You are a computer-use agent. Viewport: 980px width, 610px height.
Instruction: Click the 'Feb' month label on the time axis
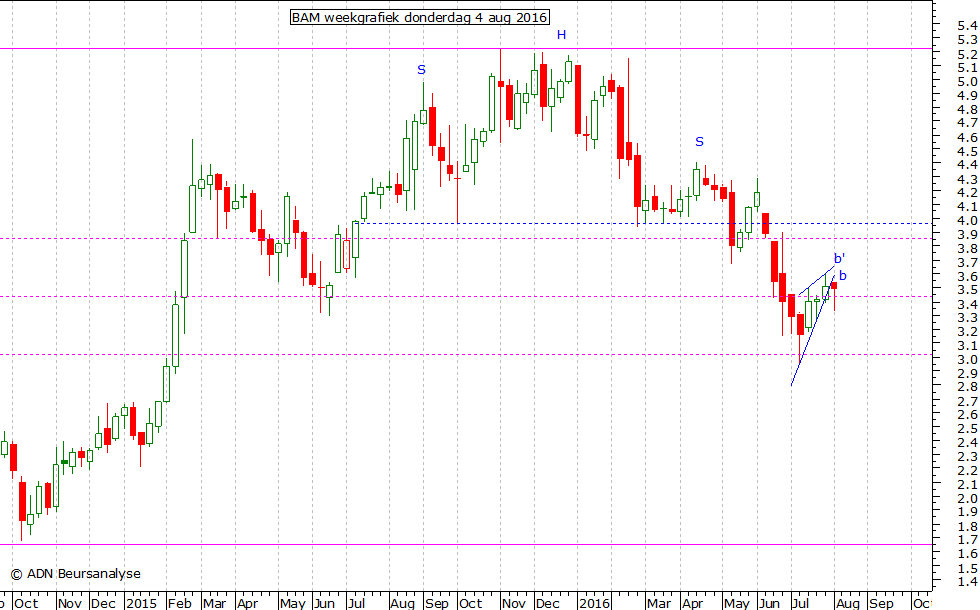coord(179,603)
